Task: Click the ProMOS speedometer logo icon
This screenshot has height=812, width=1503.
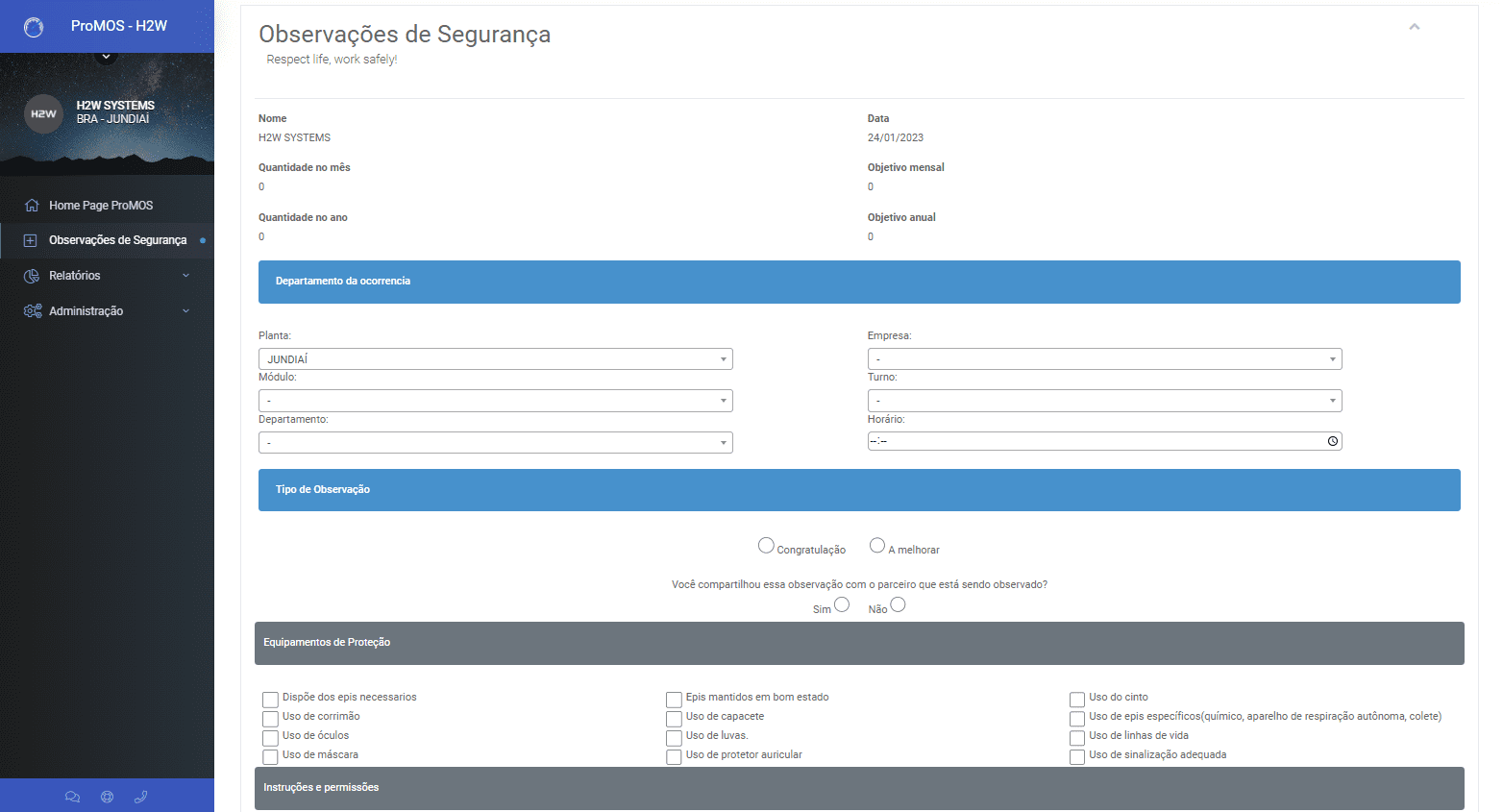Action: [34, 27]
